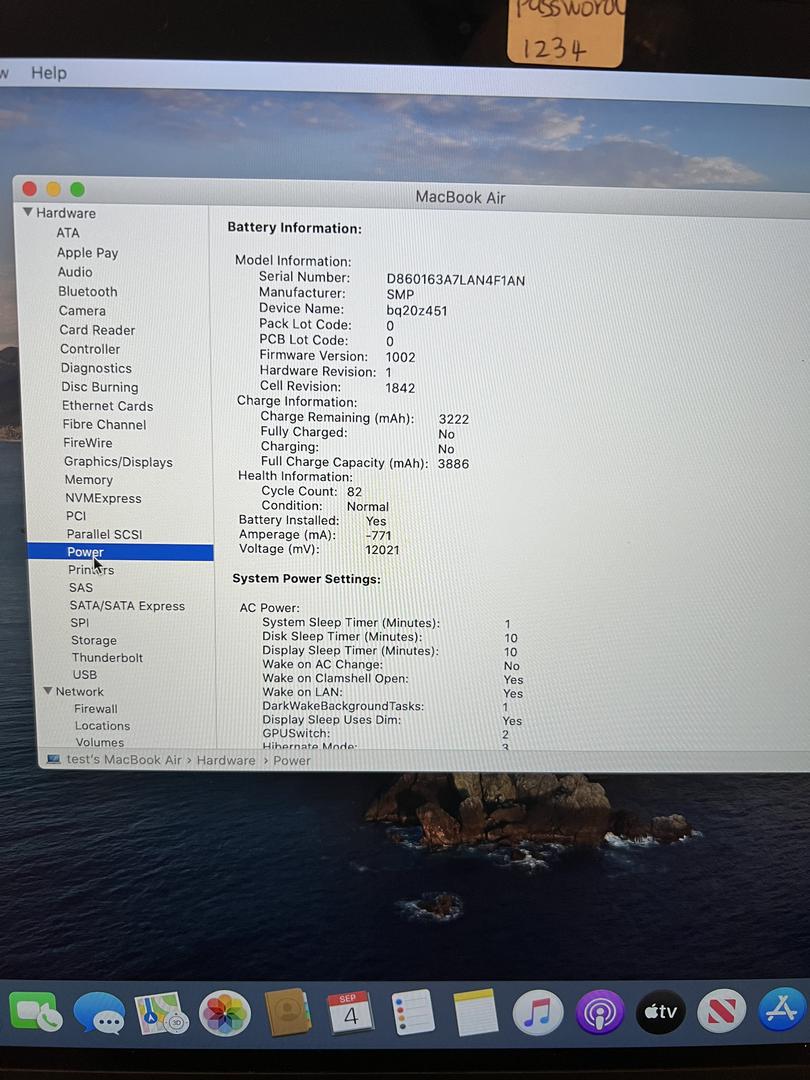Click Voltage value 12021
Viewport: 810px width, 1080px height.
pos(382,550)
